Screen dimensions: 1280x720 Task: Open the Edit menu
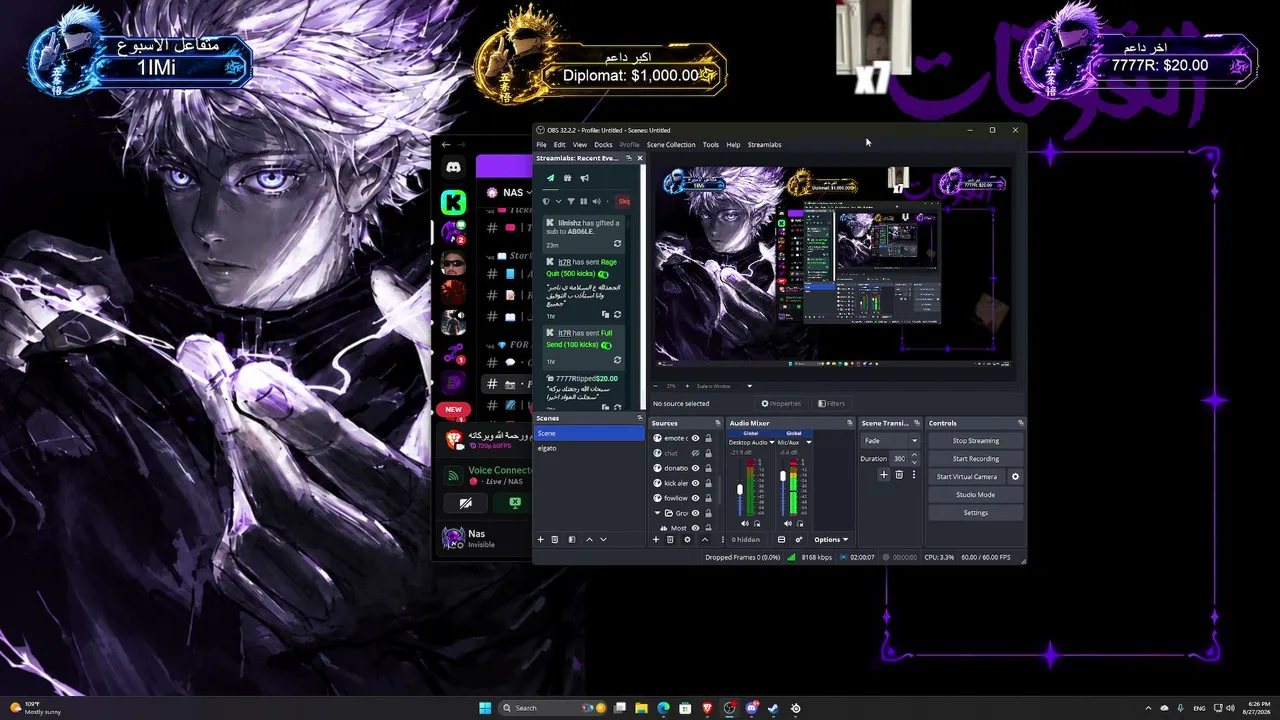559,145
